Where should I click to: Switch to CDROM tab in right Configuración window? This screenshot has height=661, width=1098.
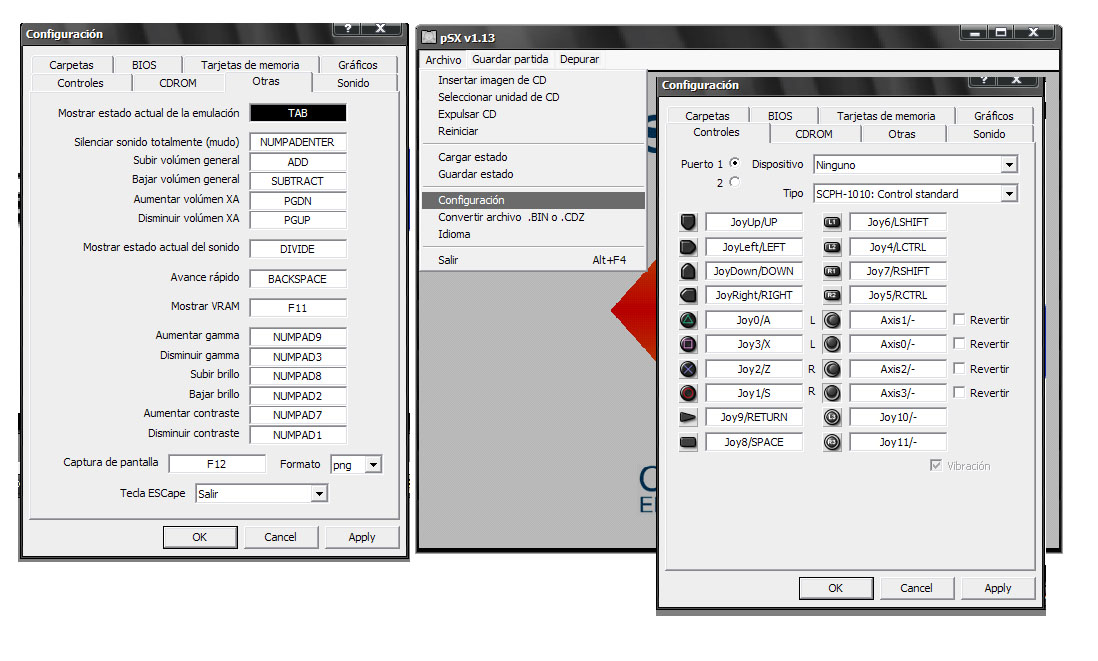coord(814,134)
